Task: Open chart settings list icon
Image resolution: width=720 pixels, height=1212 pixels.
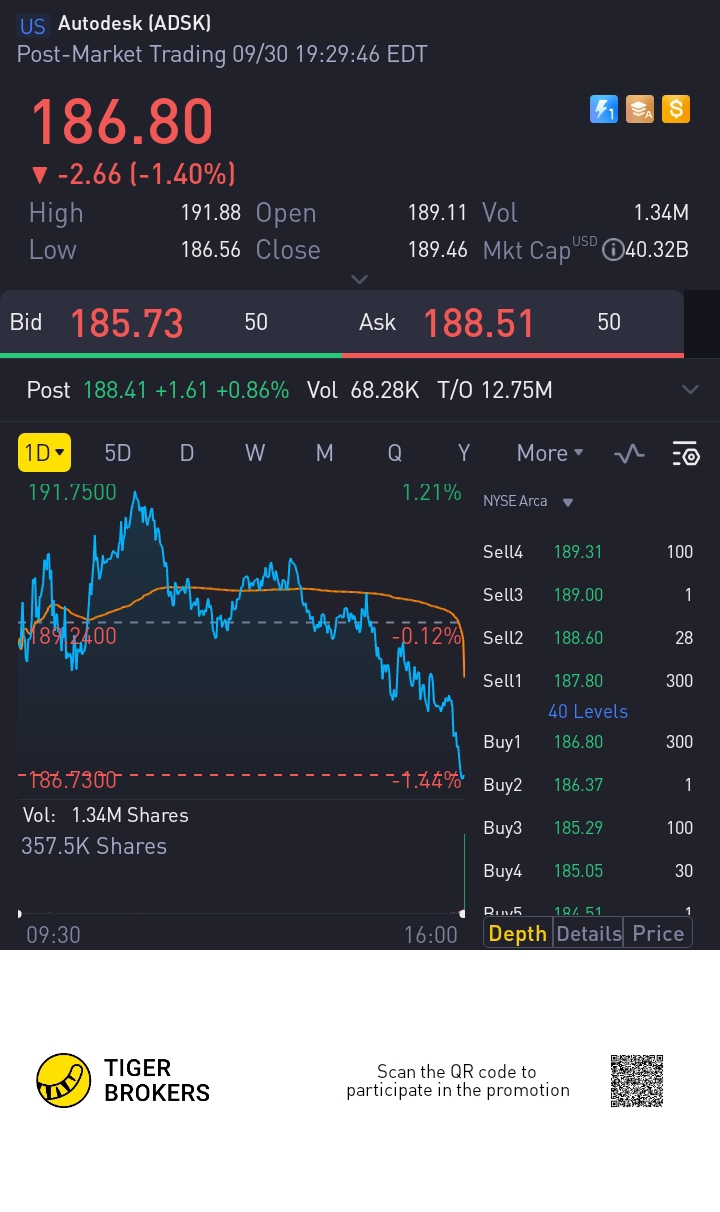Action: (685, 453)
